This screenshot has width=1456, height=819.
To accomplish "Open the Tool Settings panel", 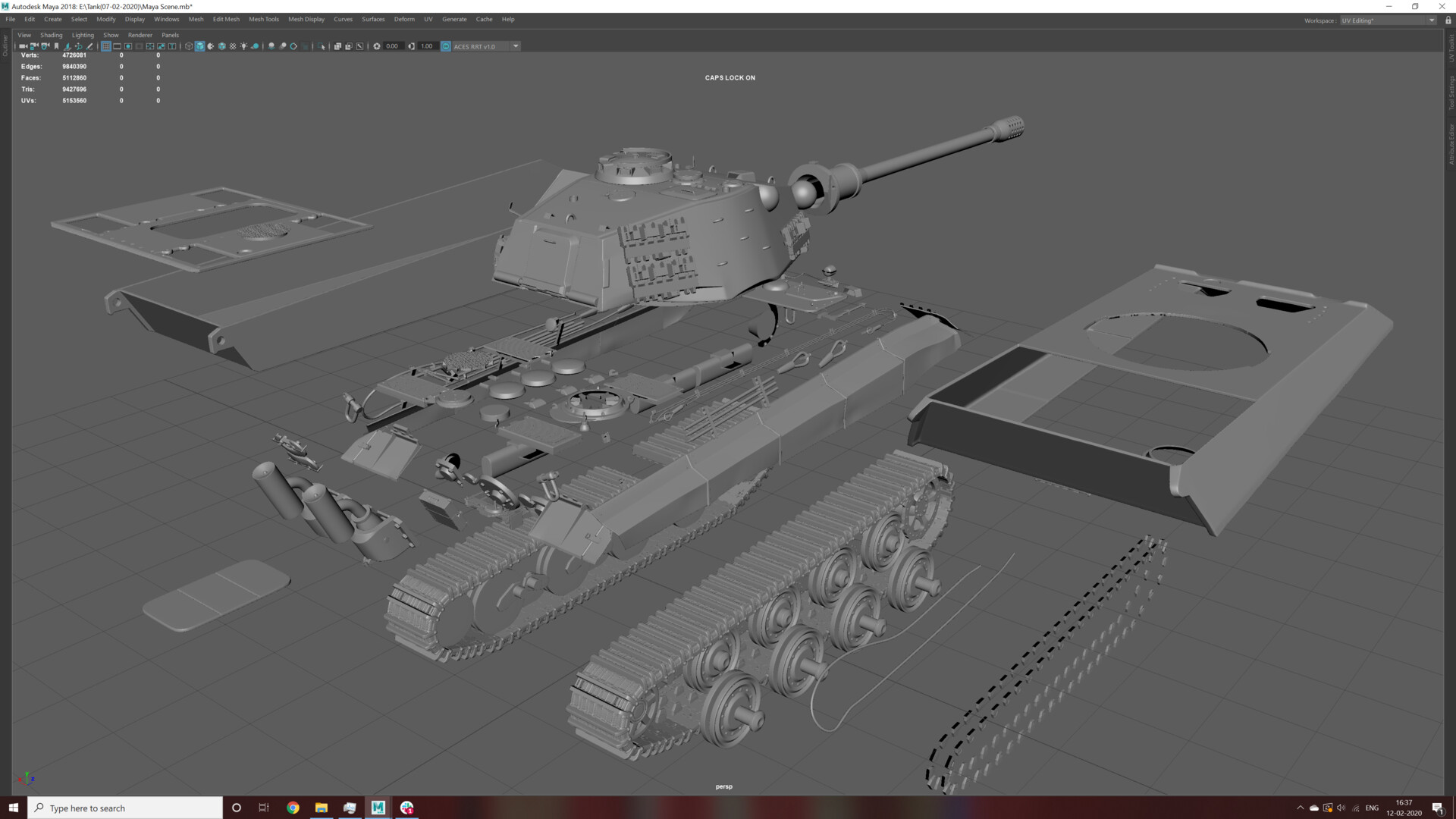I will coord(1450,95).
